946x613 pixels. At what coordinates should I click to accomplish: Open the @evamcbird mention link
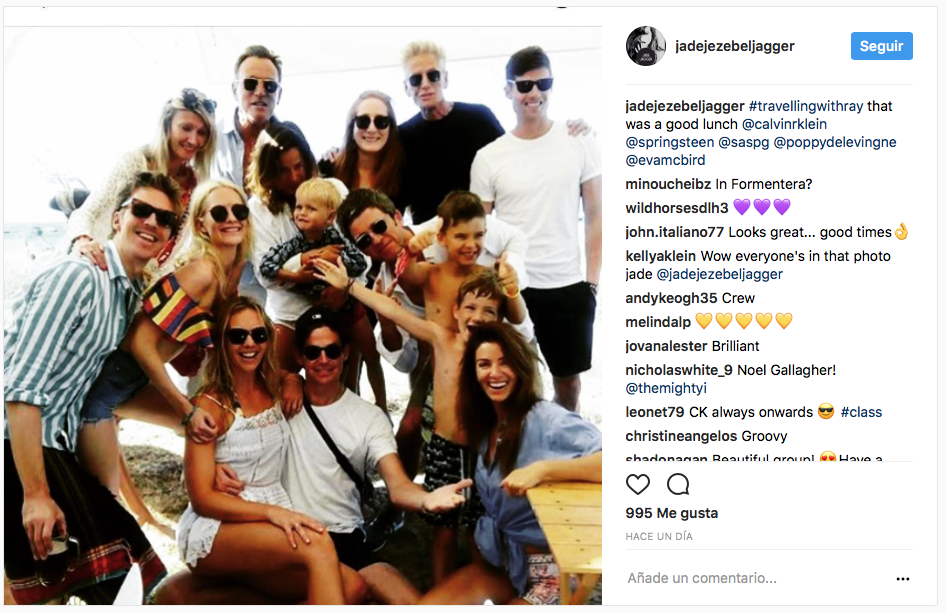tap(665, 160)
